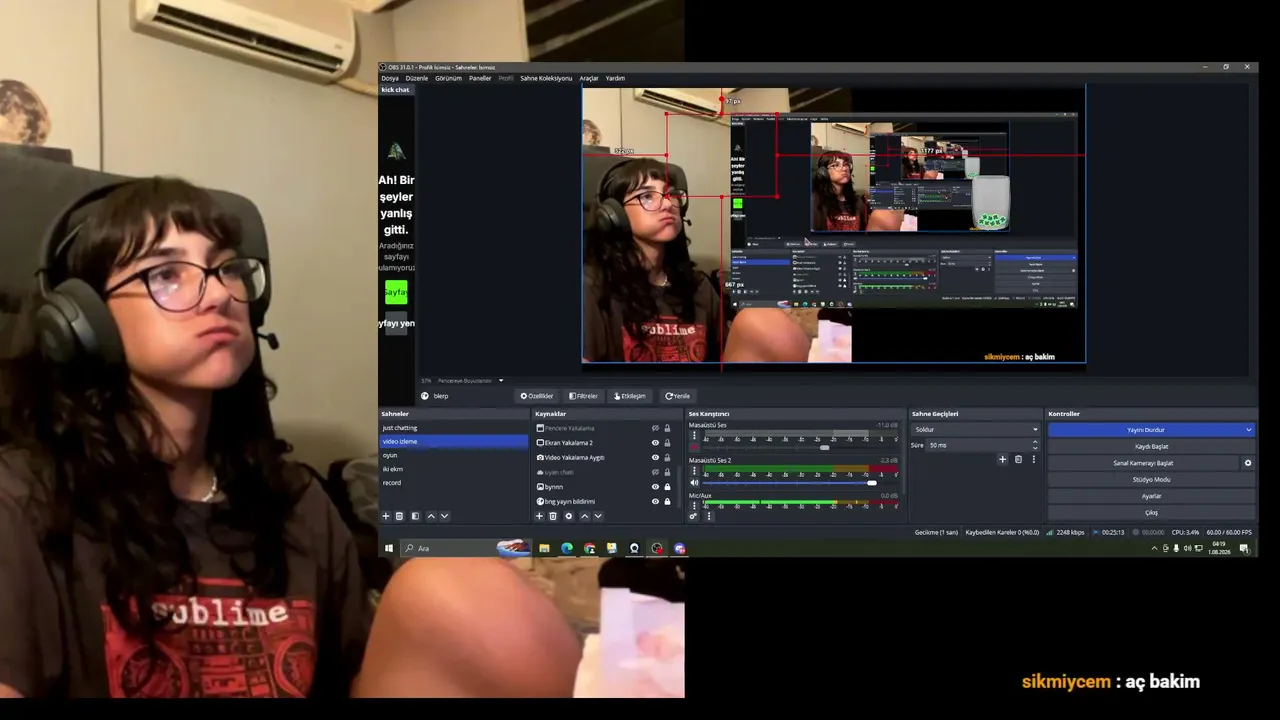Screen dimensions: 1280x720
Task: Open the Araçlar menu
Action: [589, 78]
